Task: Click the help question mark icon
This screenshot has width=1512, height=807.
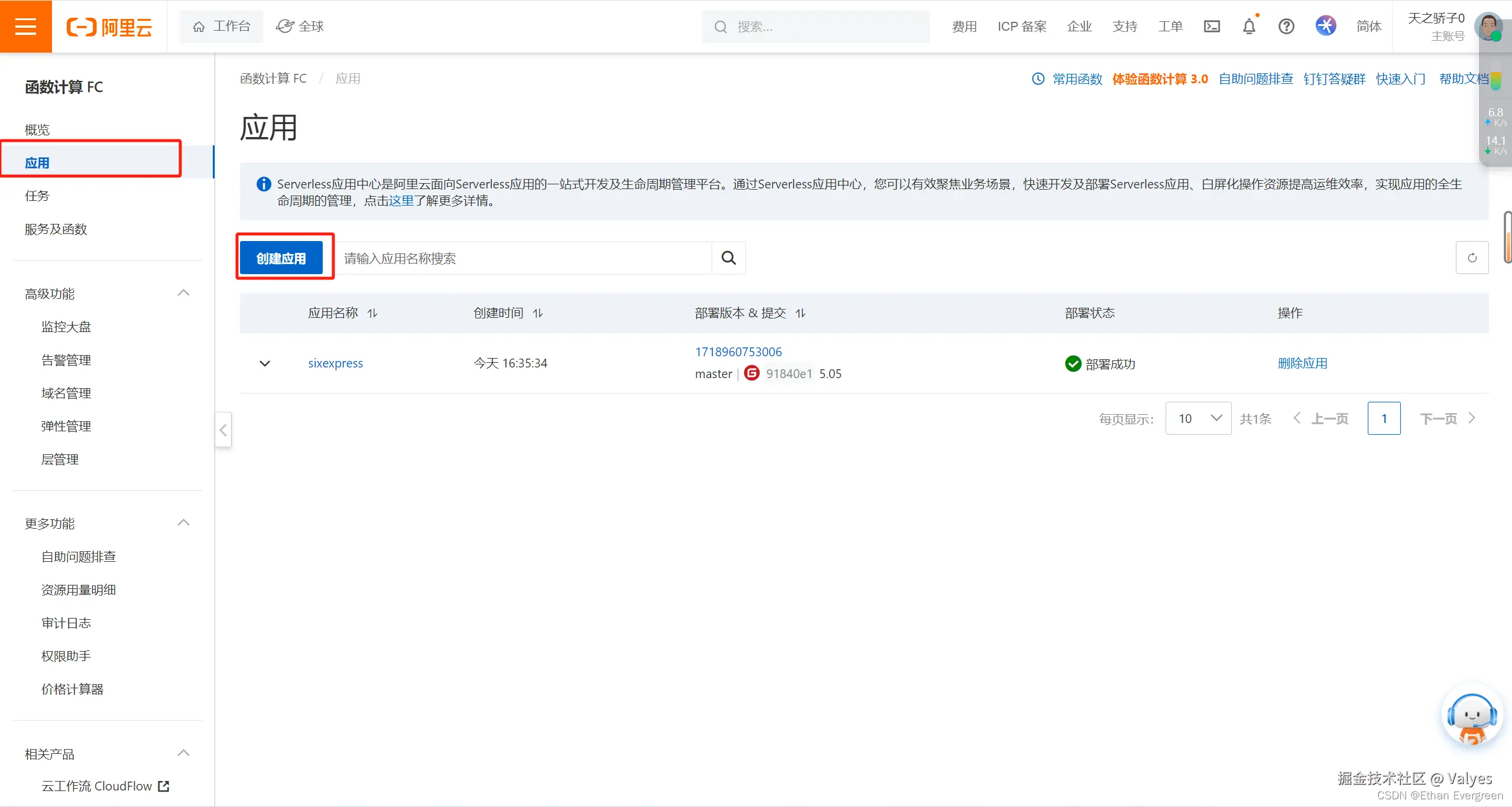Action: [x=1286, y=27]
